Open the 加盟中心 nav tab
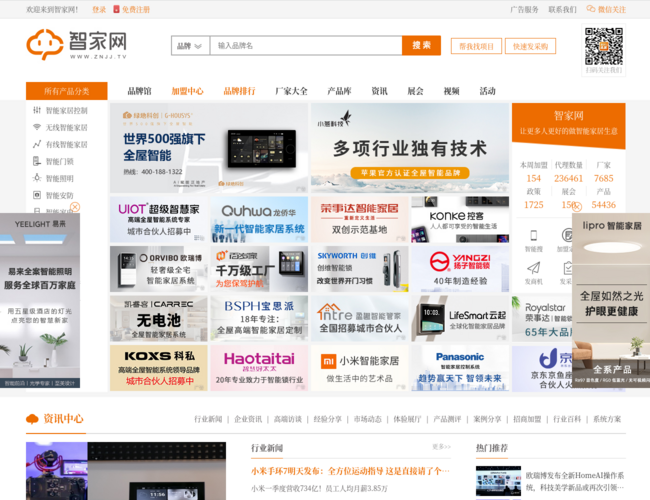 (187, 91)
